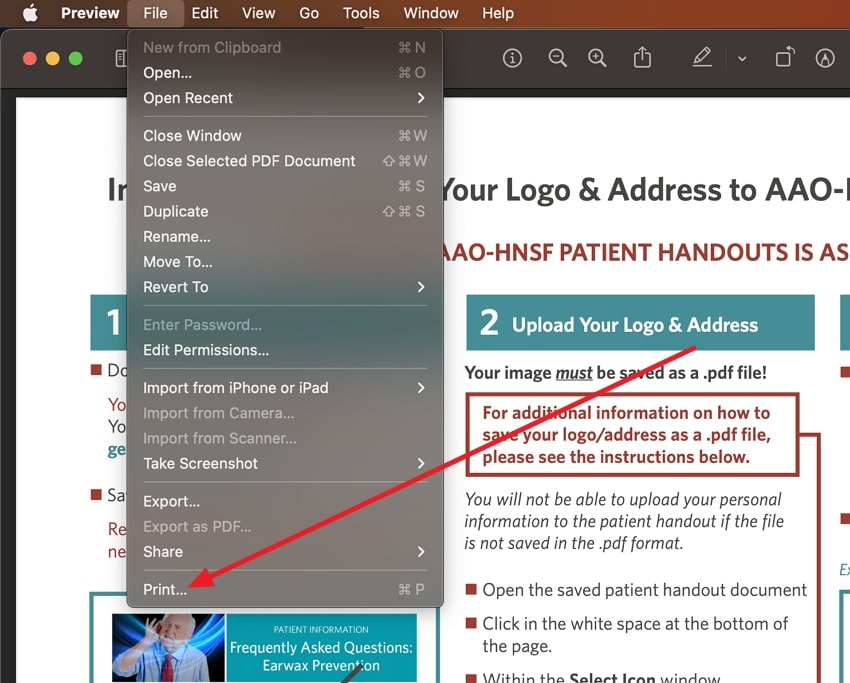Choose Export... from the File menu
This screenshot has width=850, height=683.
(x=285, y=501)
